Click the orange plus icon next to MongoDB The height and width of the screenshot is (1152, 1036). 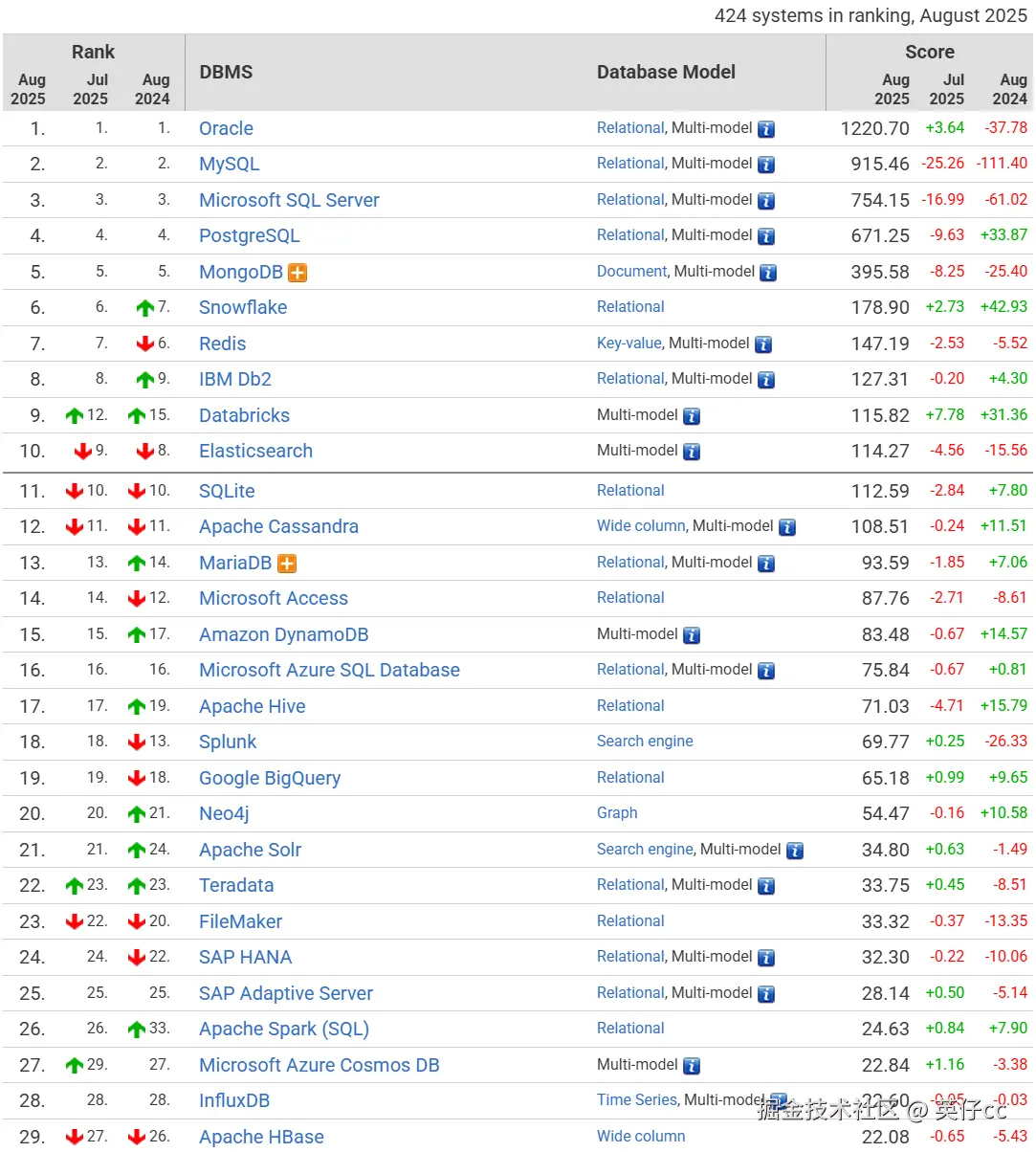298,273
